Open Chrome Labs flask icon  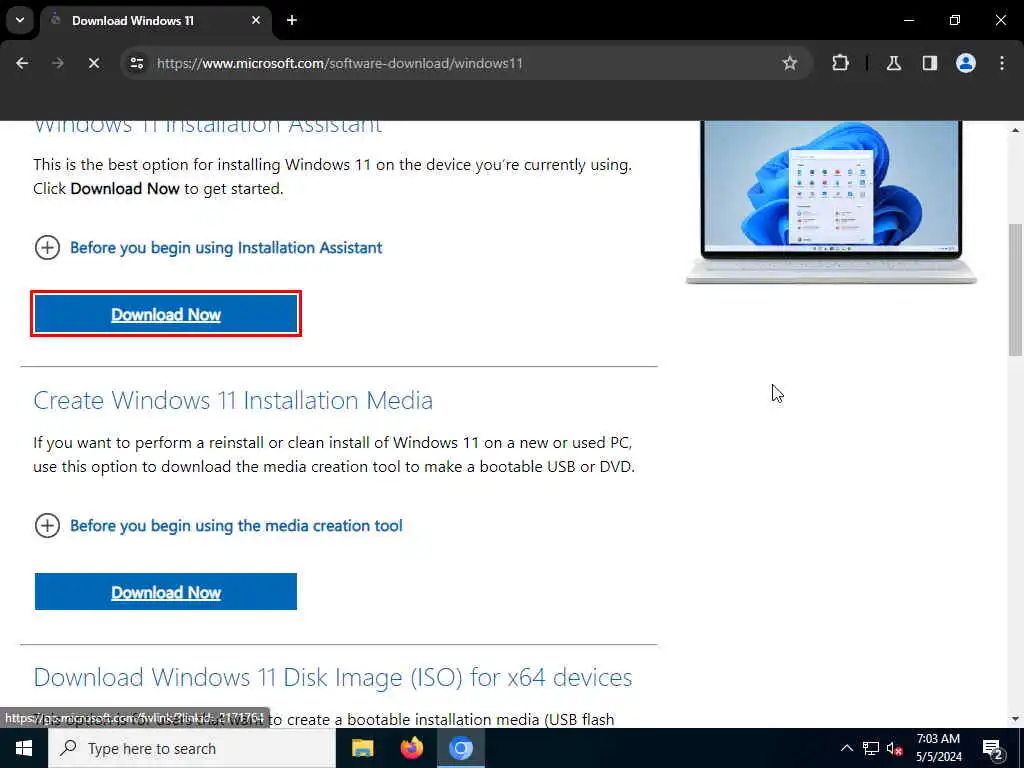[x=894, y=63]
